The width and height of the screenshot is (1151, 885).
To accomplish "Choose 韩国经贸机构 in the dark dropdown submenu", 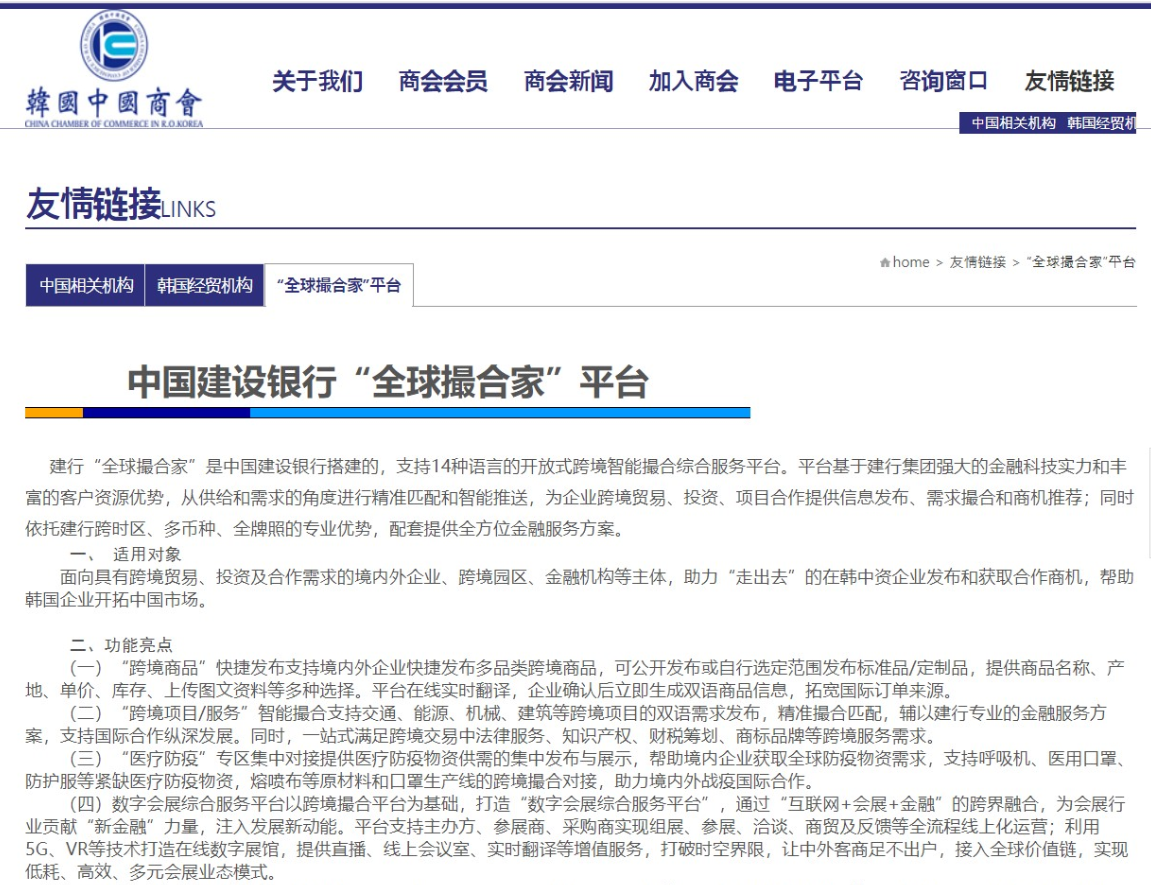I will coord(1101,123).
